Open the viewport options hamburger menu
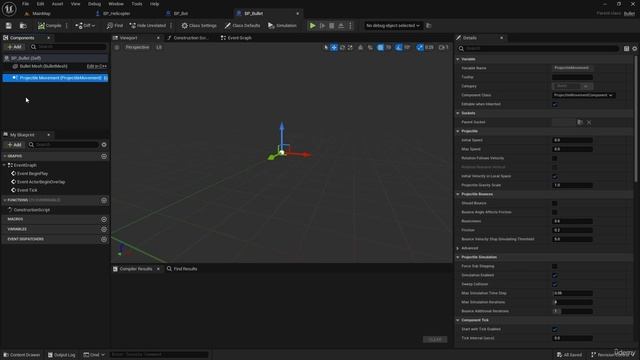 point(117,47)
